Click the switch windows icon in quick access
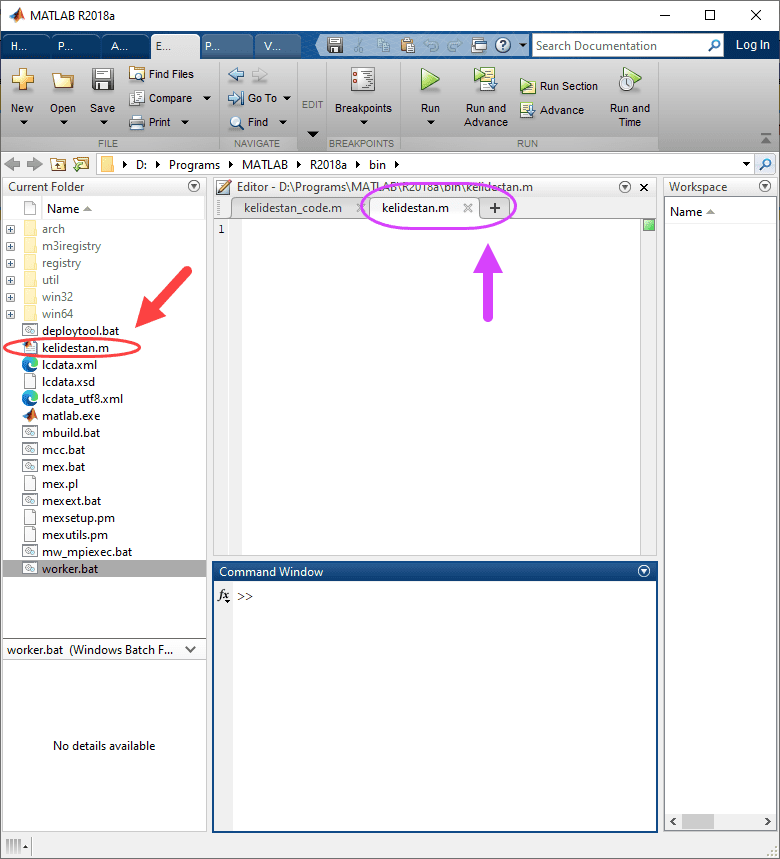780x859 pixels. point(479,45)
